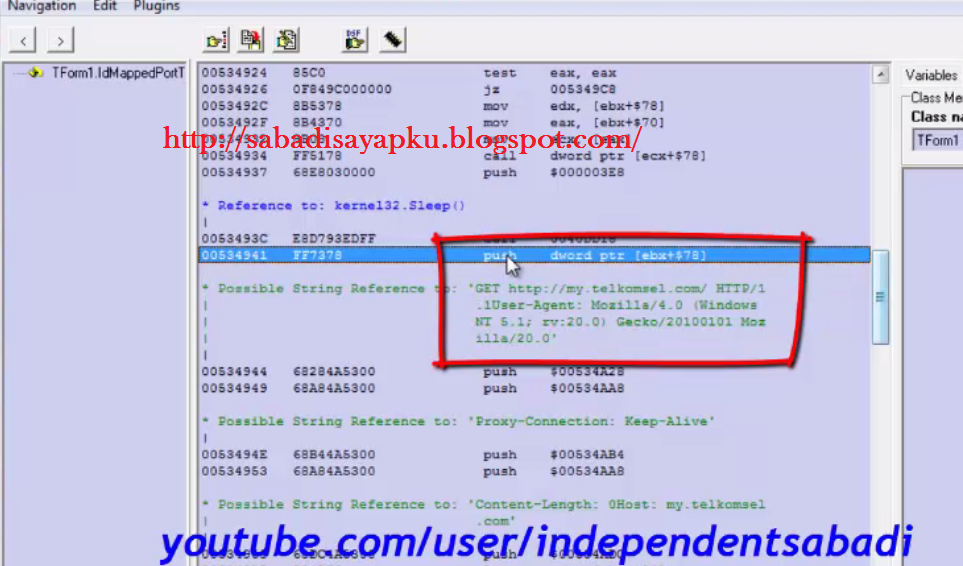Click the first toolbar icon with folder and list
Screen dimensions: 963x566
[x=216, y=40]
